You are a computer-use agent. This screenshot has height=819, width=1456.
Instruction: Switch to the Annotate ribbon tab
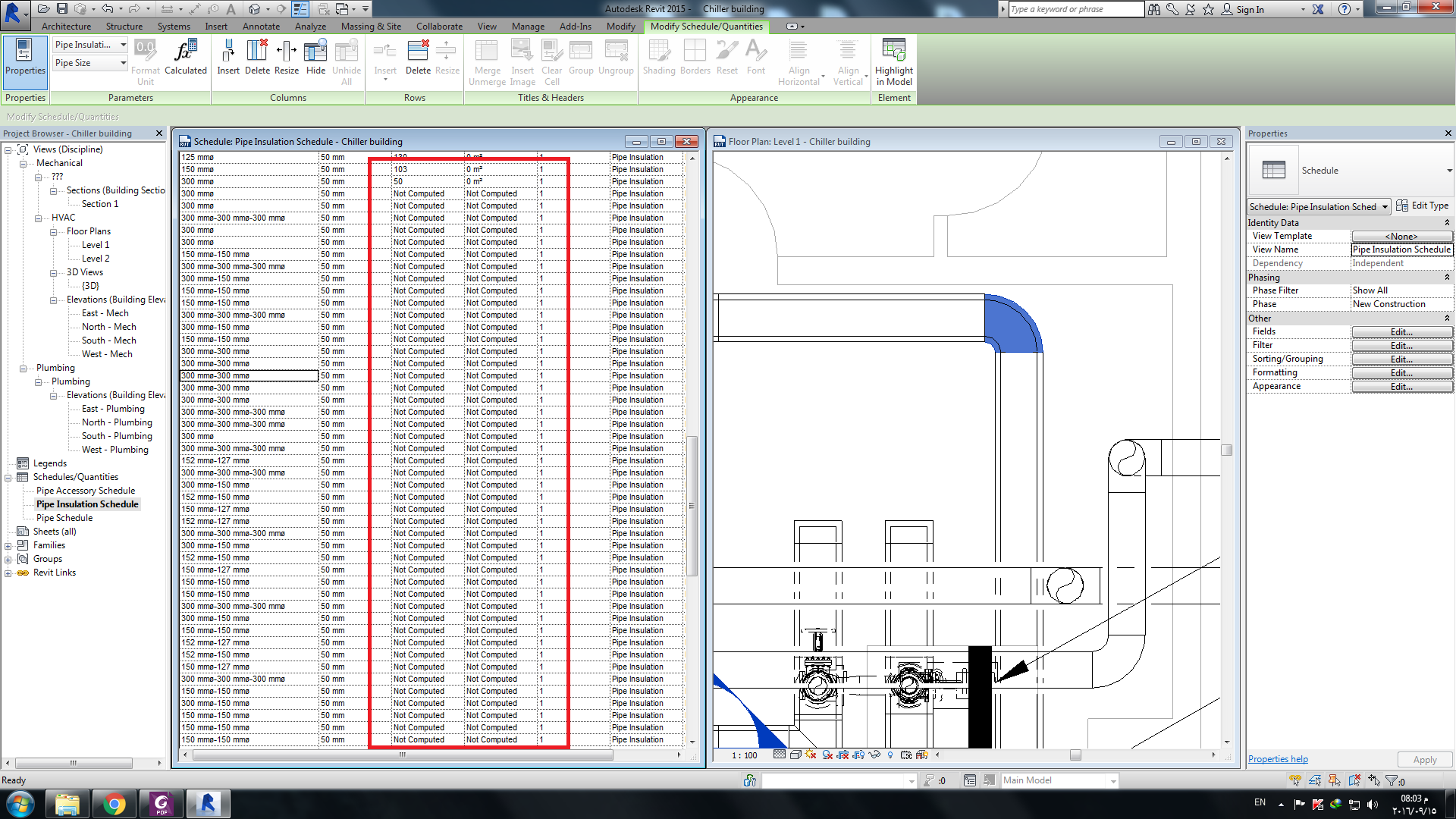click(261, 26)
